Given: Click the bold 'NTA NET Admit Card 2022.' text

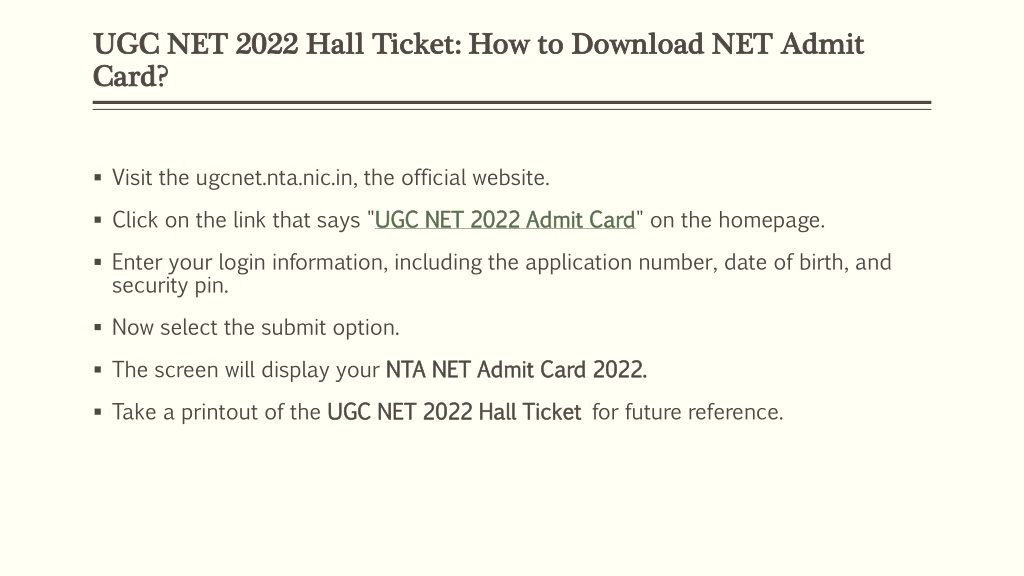Looking at the screenshot, I should coord(516,370).
